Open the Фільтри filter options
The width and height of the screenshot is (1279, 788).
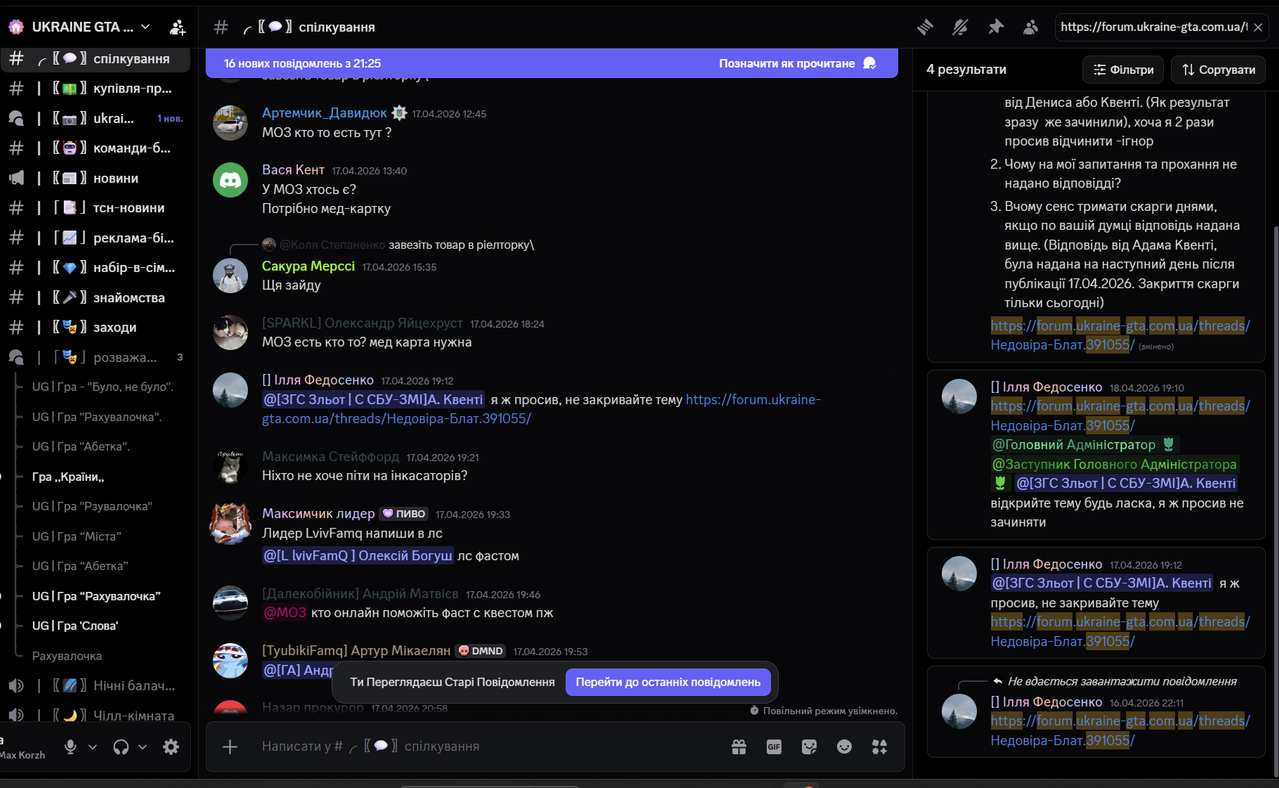pyautogui.click(x=1123, y=70)
